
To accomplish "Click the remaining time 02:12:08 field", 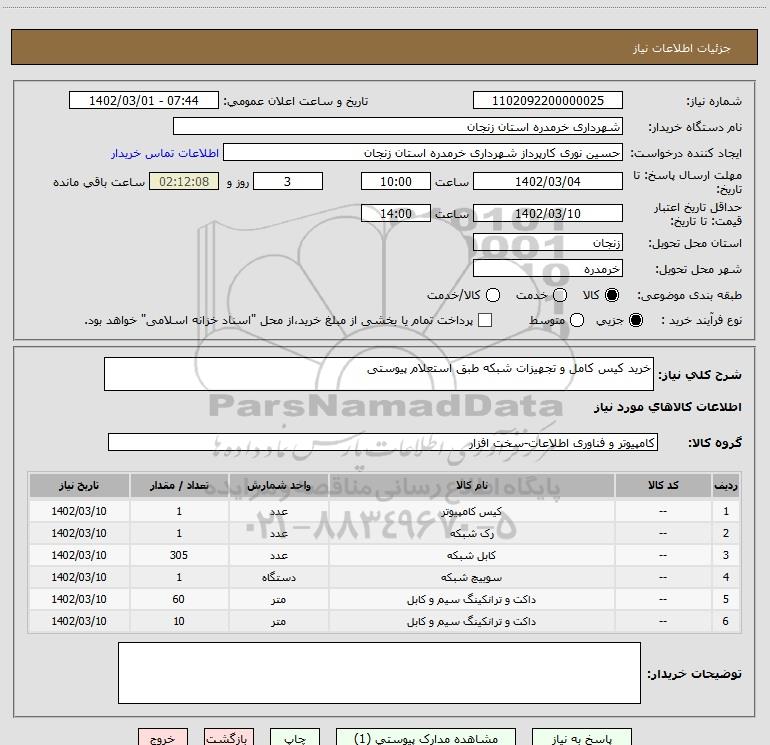I will pyautogui.click(x=184, y=181).
